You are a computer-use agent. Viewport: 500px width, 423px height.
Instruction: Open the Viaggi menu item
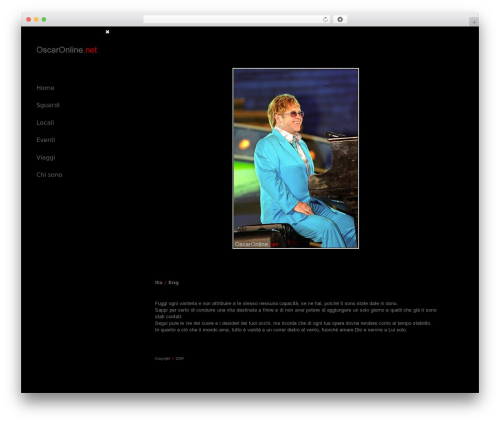coord(46,157)
